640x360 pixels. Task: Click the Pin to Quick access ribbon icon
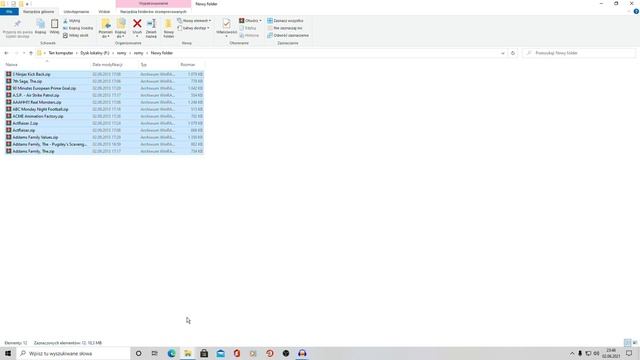(x=18, y=28)
